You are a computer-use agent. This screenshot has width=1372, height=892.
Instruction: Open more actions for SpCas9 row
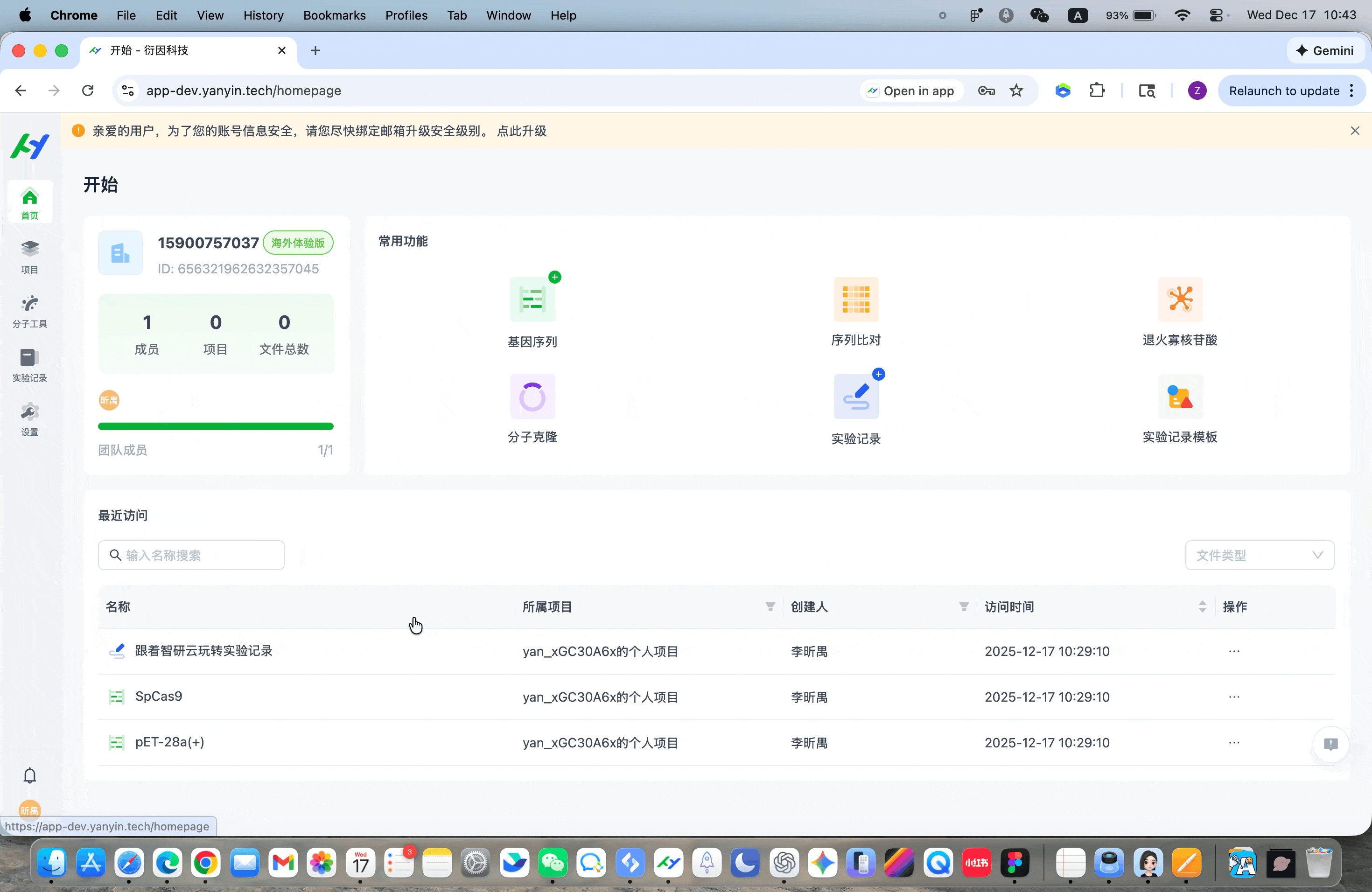[x=1234, y=697]
